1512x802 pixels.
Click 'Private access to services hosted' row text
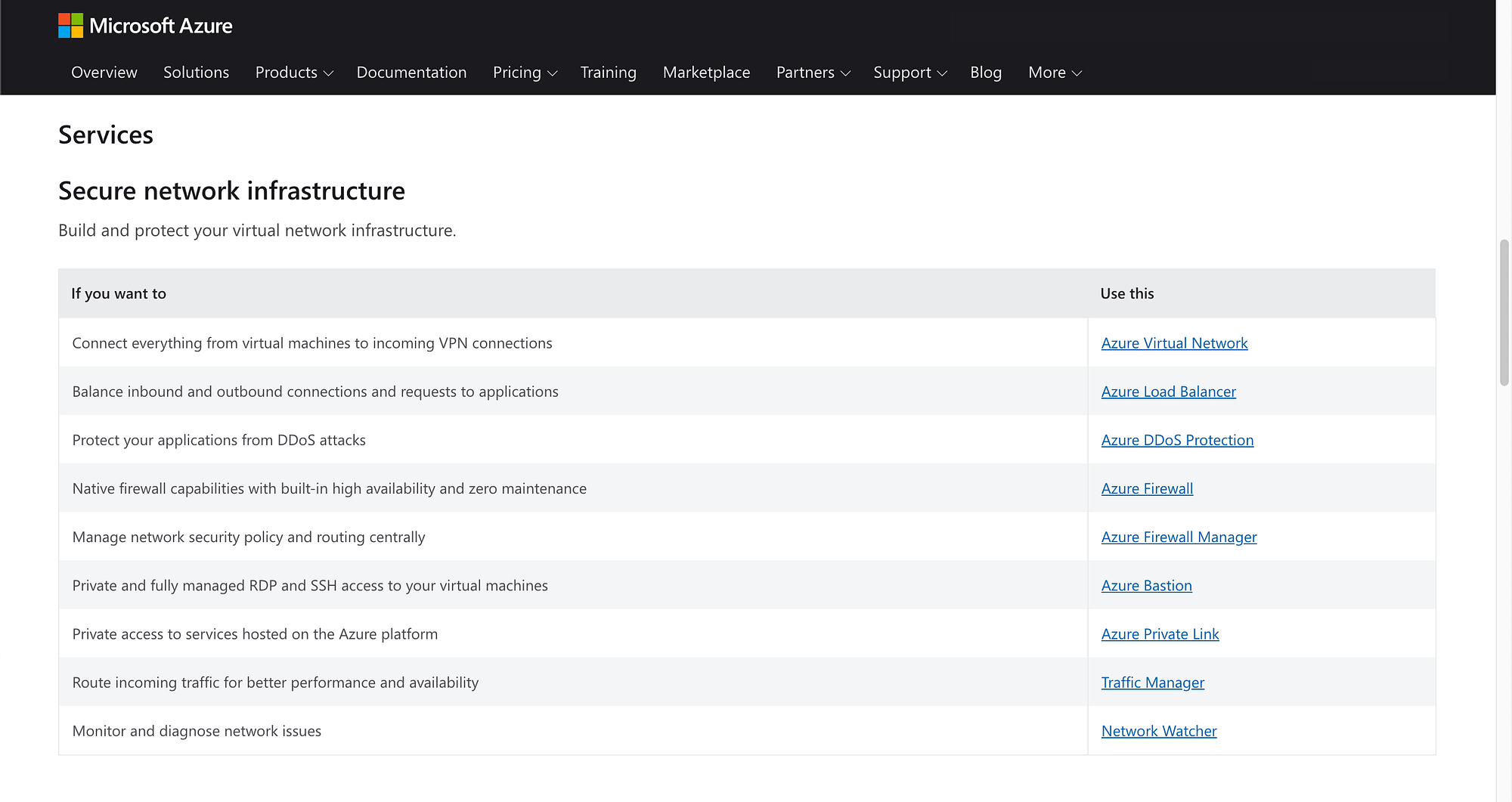point(255,633)
